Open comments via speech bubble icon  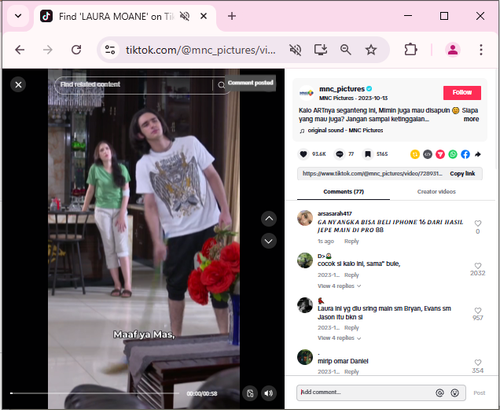(x=340, y=154)
